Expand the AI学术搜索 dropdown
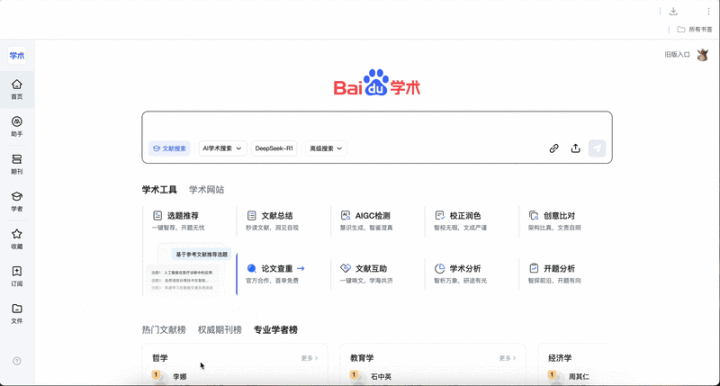Image resolution: width=720 pixels, height=386 pixels. coord(222,148)
